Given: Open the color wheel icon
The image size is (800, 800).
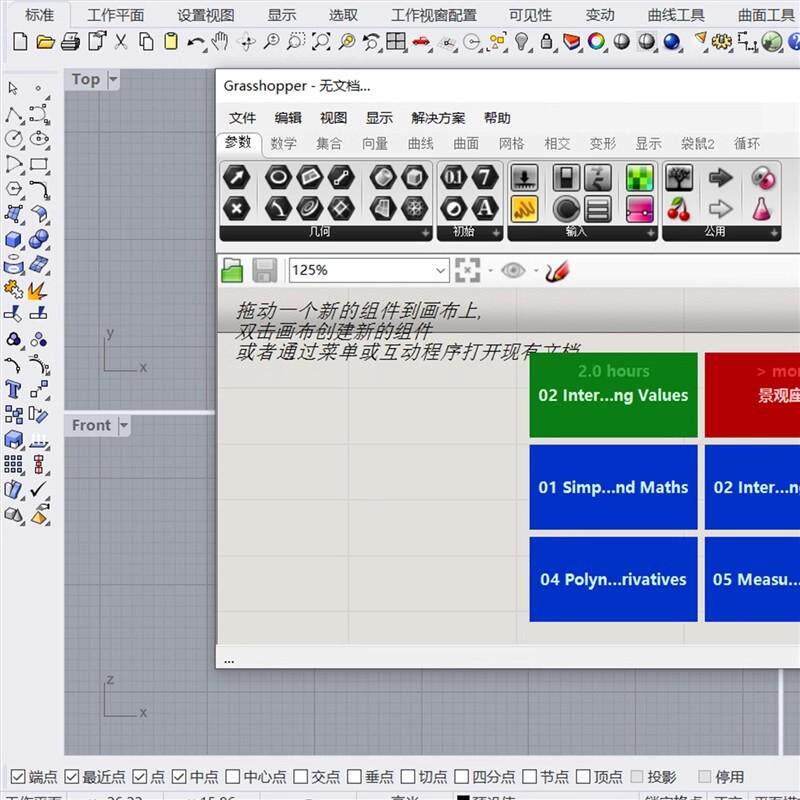Looking at the screenshot, I should point(596,41).
